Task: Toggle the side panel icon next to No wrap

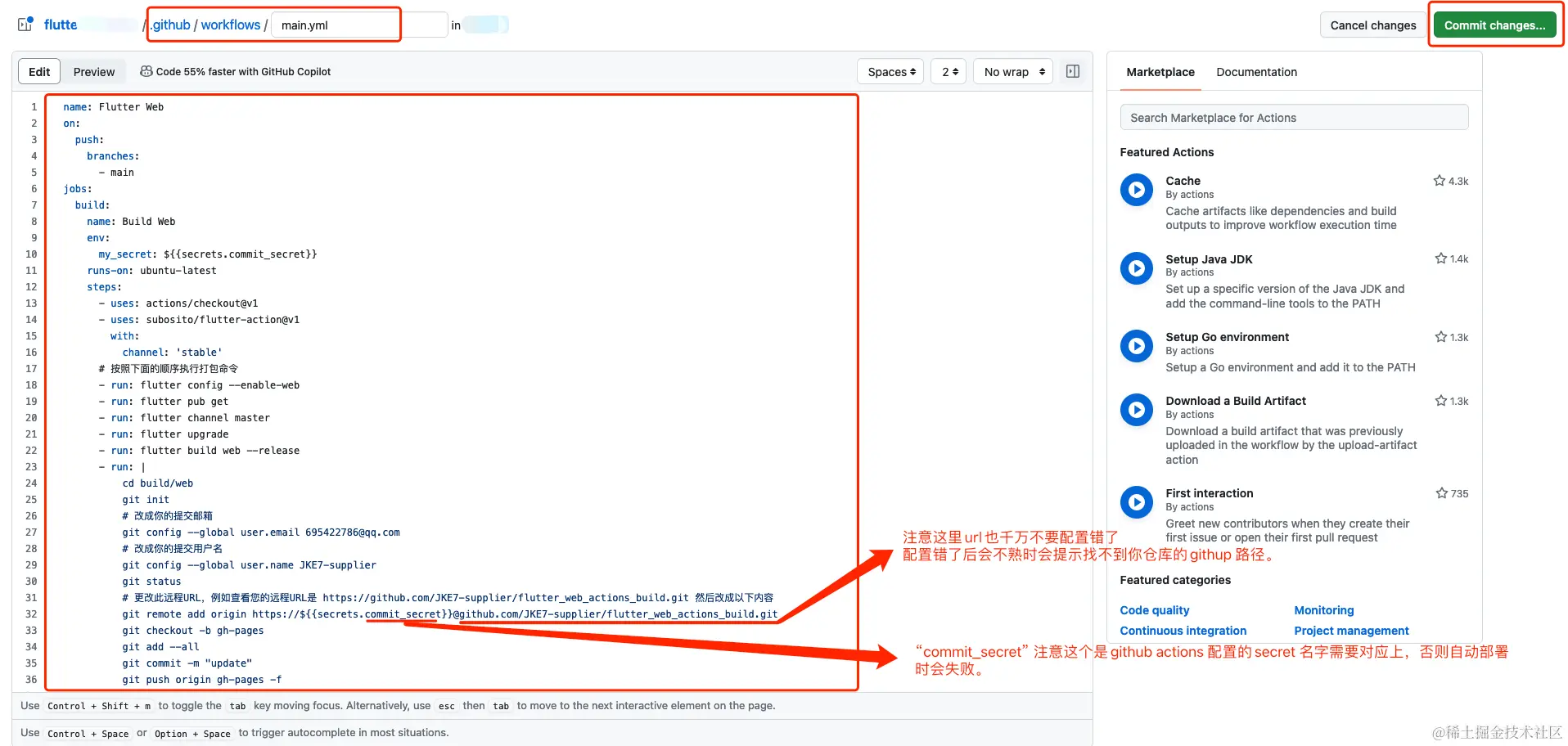Action: [x=1073, y=72]
